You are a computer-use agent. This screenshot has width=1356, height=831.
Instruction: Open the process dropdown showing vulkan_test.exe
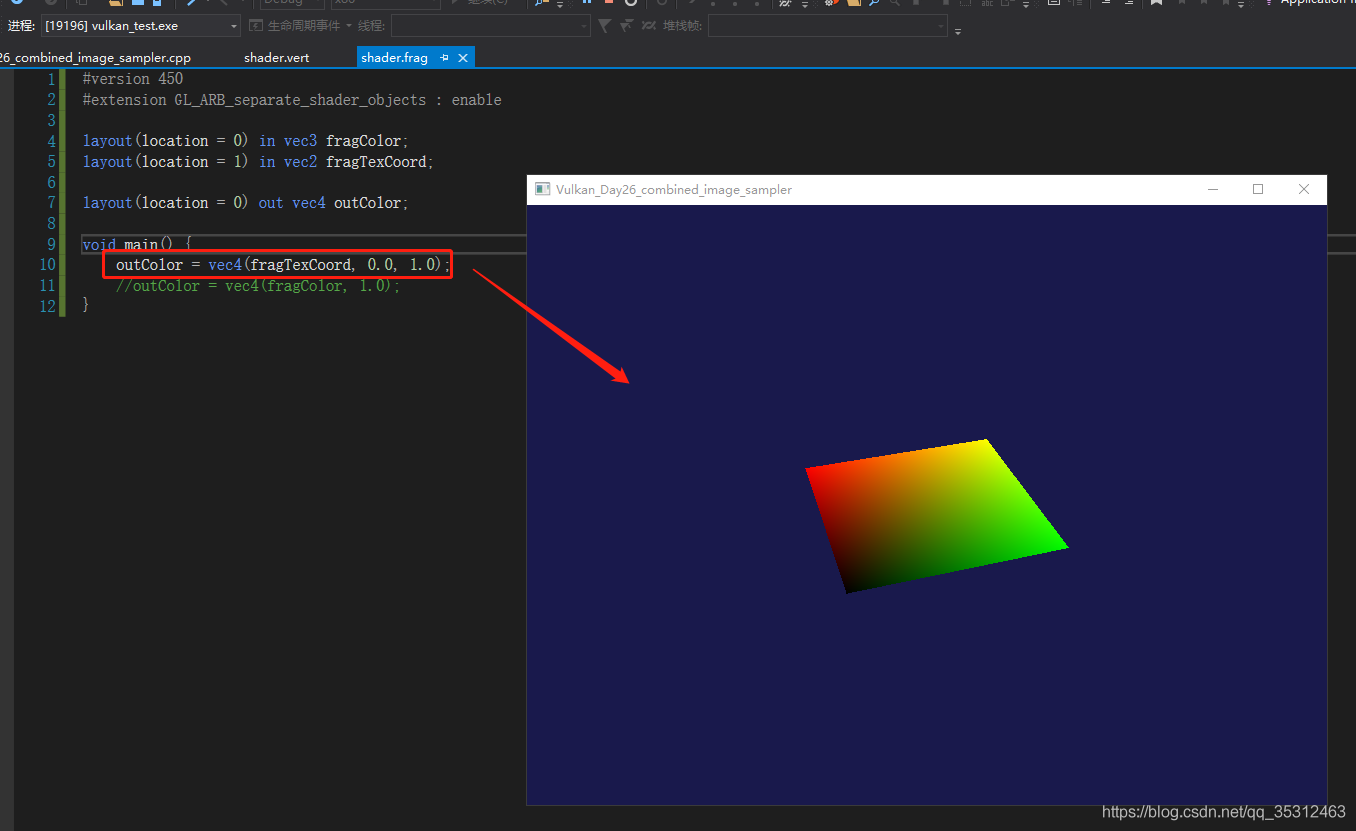[x=234, y=26]
